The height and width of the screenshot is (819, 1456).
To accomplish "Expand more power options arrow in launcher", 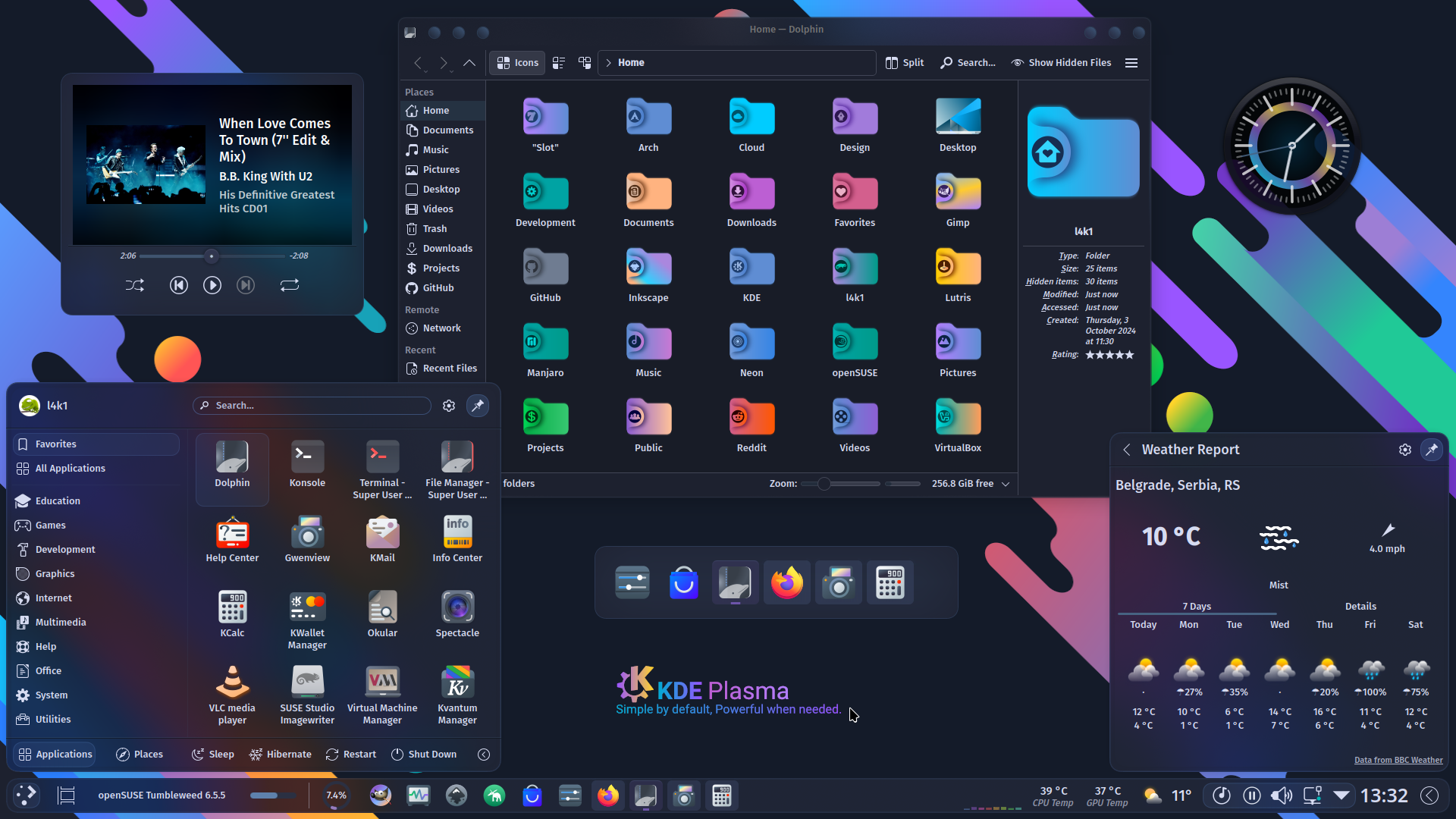I will 484,755.
